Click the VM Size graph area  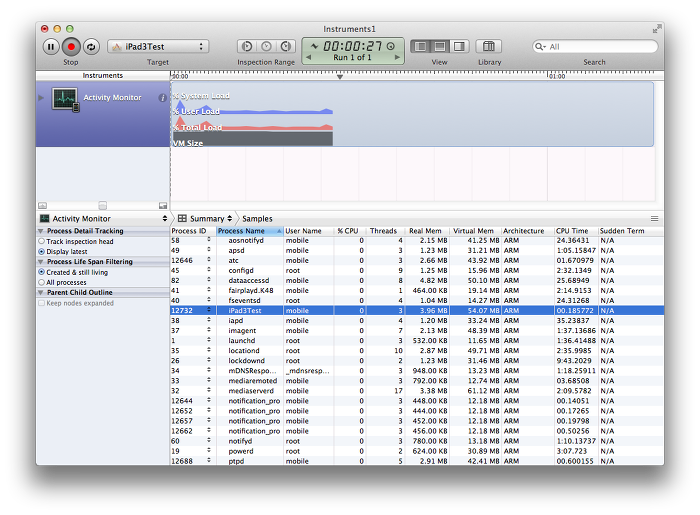coord(253,139)
